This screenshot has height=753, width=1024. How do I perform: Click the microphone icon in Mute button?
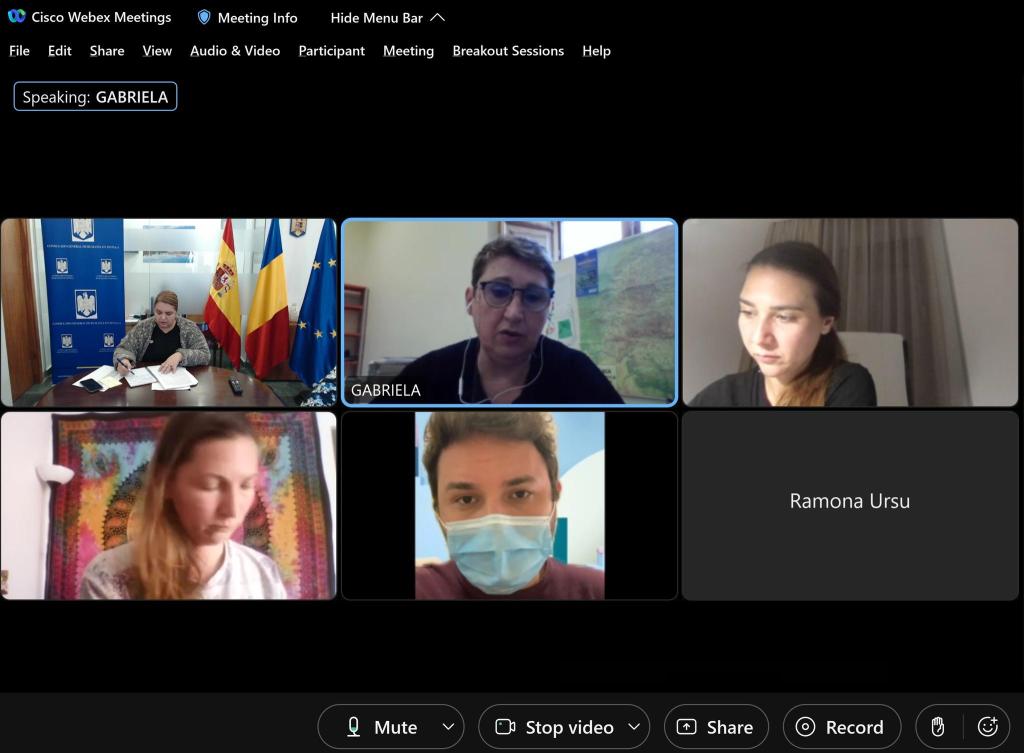353,727
